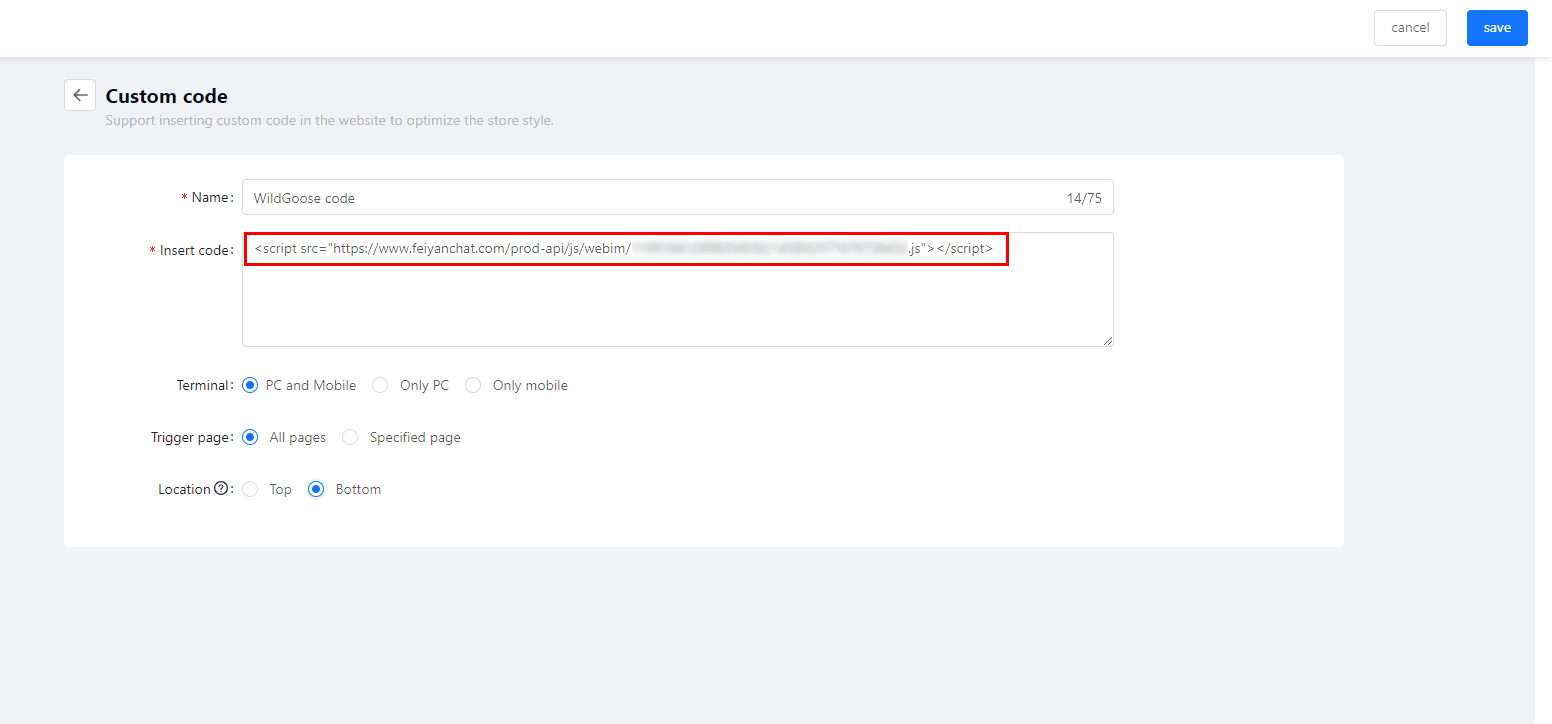This screenshot has width=1552, height=724.
Task: Click into the Insert code textarea
Action: tap(677, 290)
